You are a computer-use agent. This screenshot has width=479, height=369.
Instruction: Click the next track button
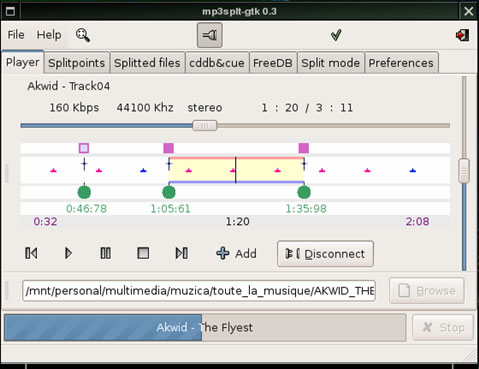pyautogui.click(x=182, y=253)
